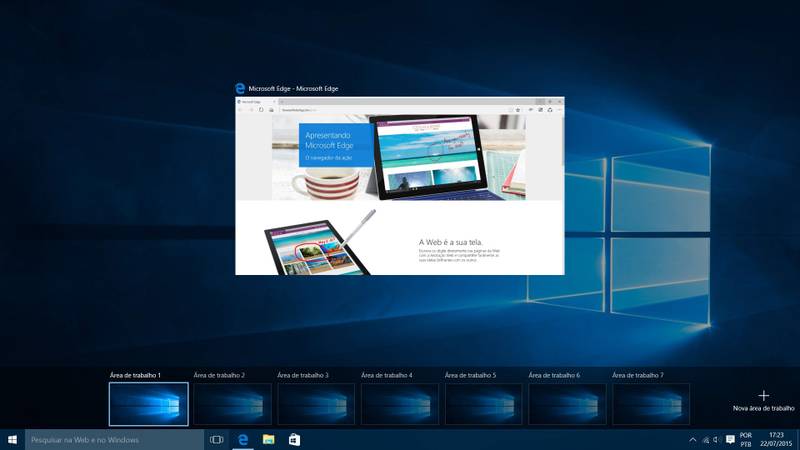Switch to Área de trabalho 7 thumbnail
Viewport: 800px width, 450px height.
coord(651,404)
